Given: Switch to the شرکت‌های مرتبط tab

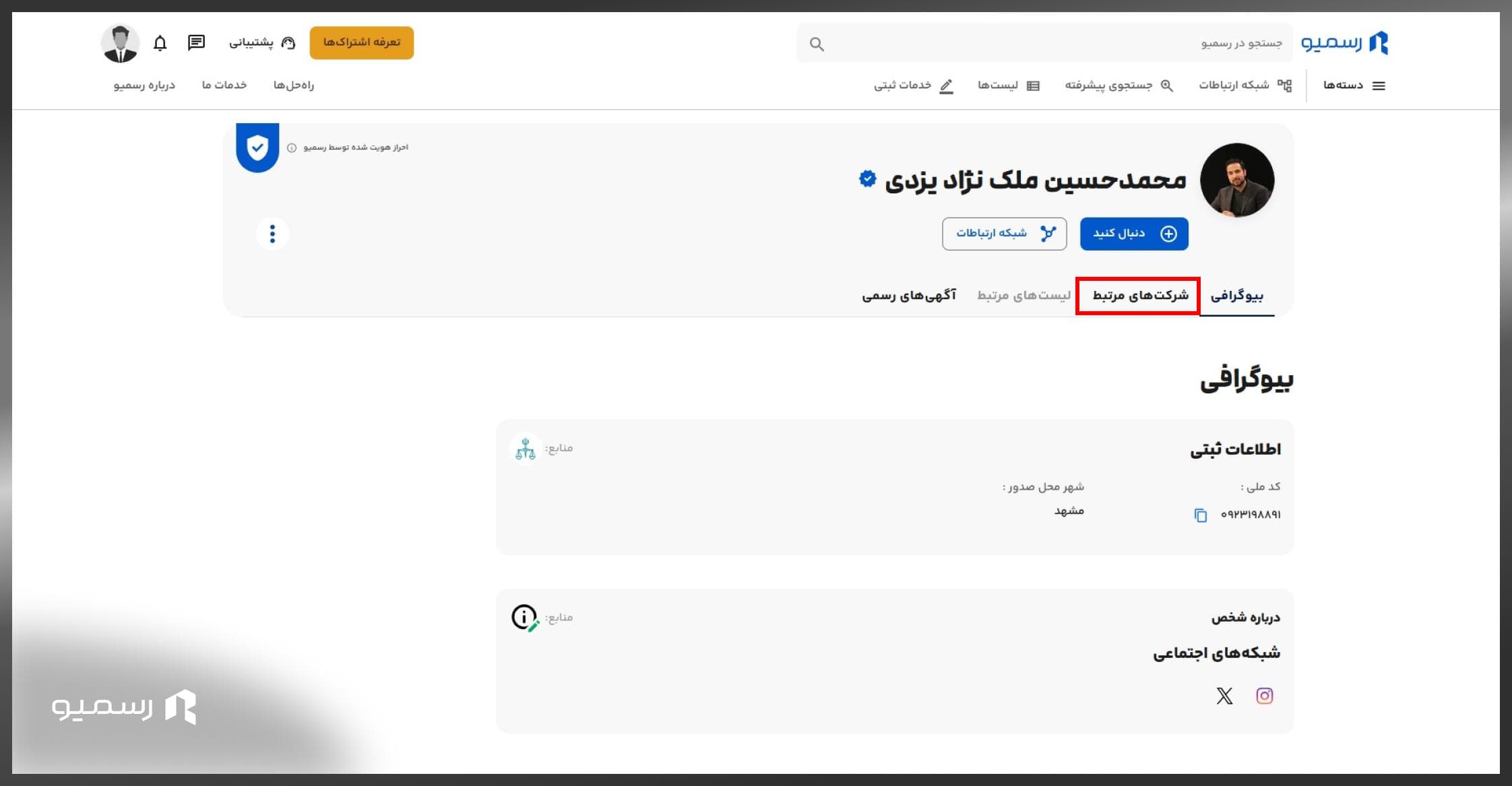Looking at the screenshot, I should 1140,296.
